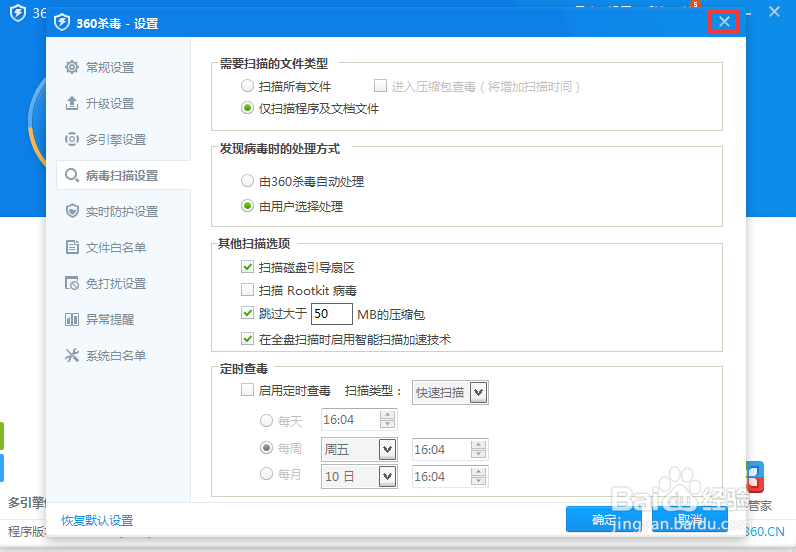Click the upload icon beside 升级设置
The width and height of the screenshot is (796, 552).
click(x=72, y=103)
